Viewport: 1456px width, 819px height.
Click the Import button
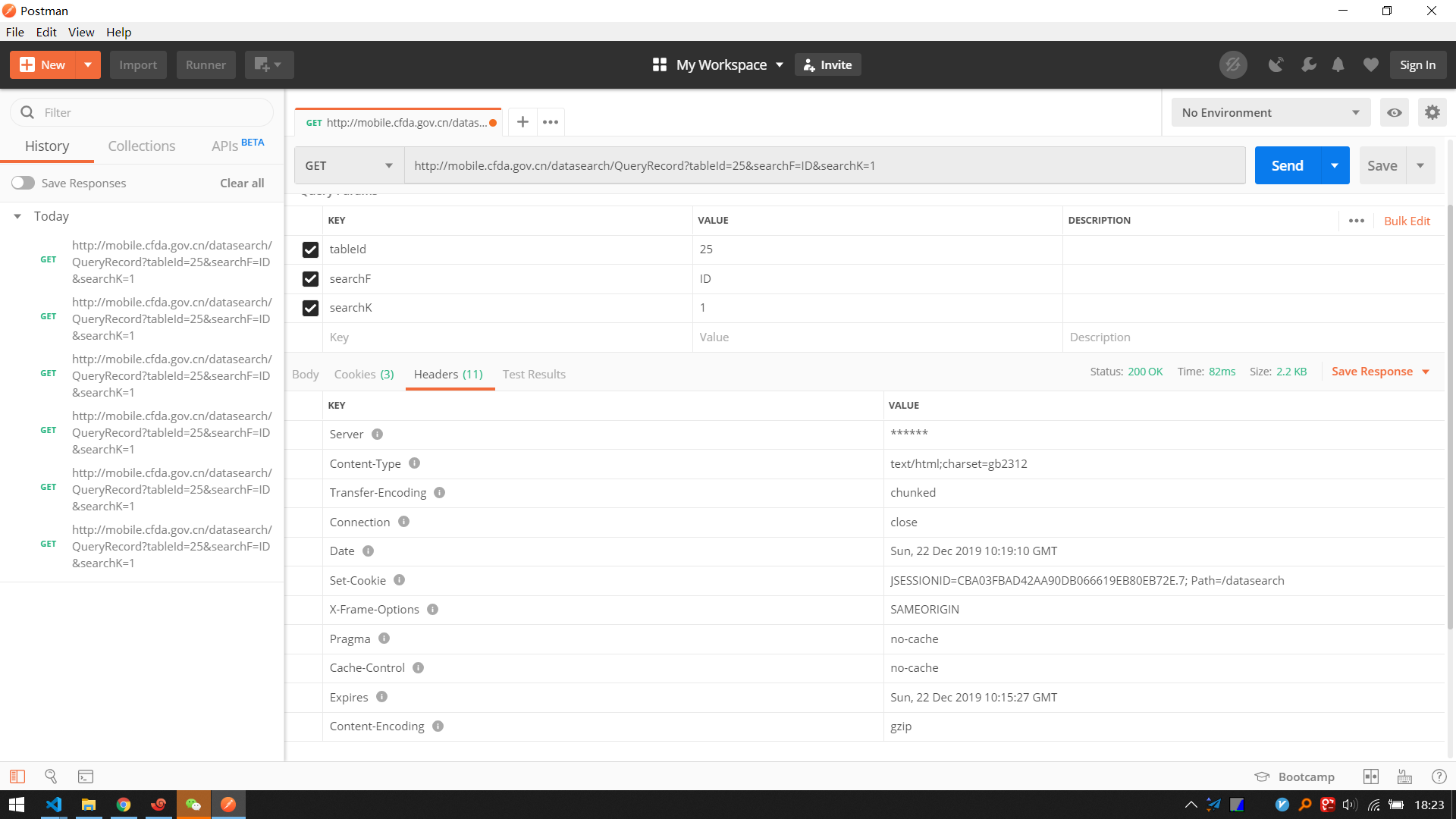[x=138, y=65]
